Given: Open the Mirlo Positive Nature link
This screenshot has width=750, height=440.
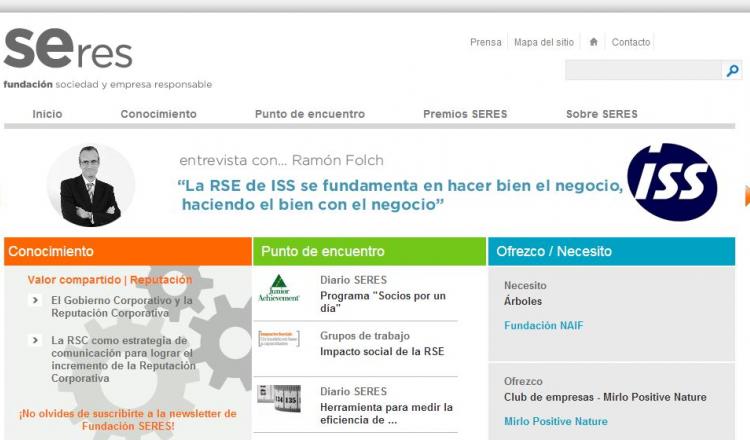Looking at the screenshot, I should tap(556, 421).
